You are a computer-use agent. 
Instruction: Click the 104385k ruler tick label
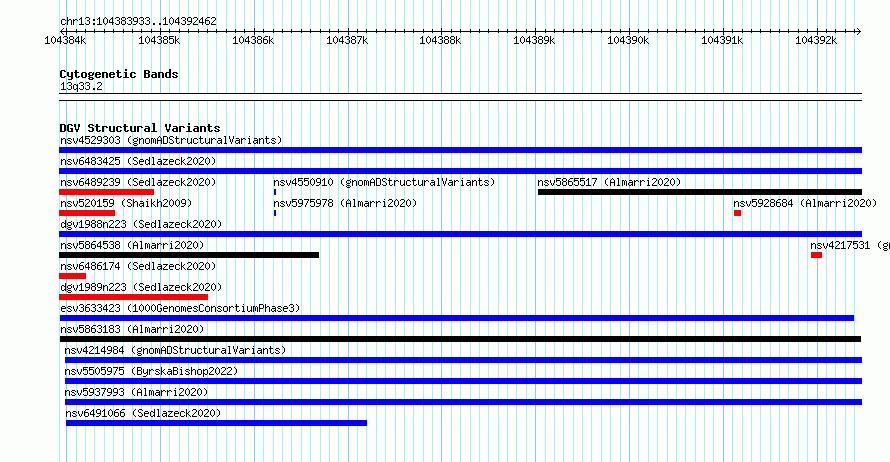point(159,40)
